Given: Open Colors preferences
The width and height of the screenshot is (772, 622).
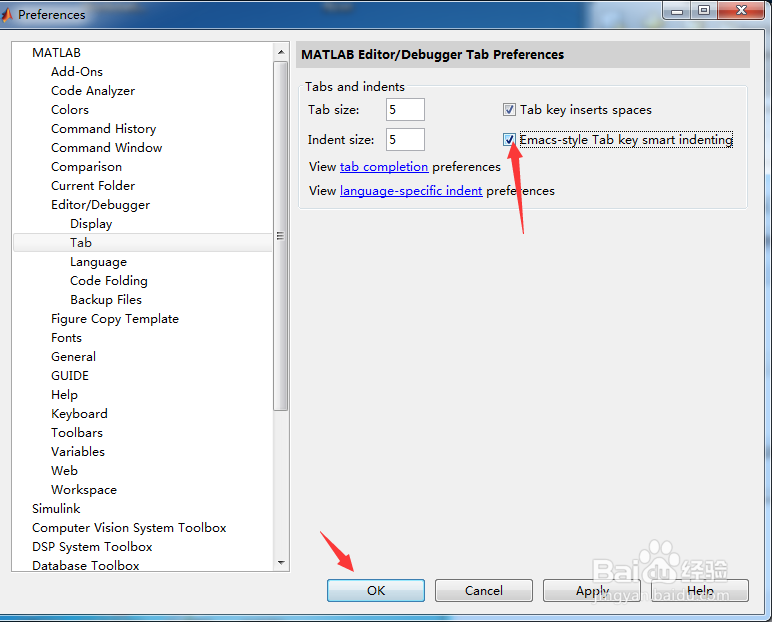Looking at the screenshot, I should 70,110.
